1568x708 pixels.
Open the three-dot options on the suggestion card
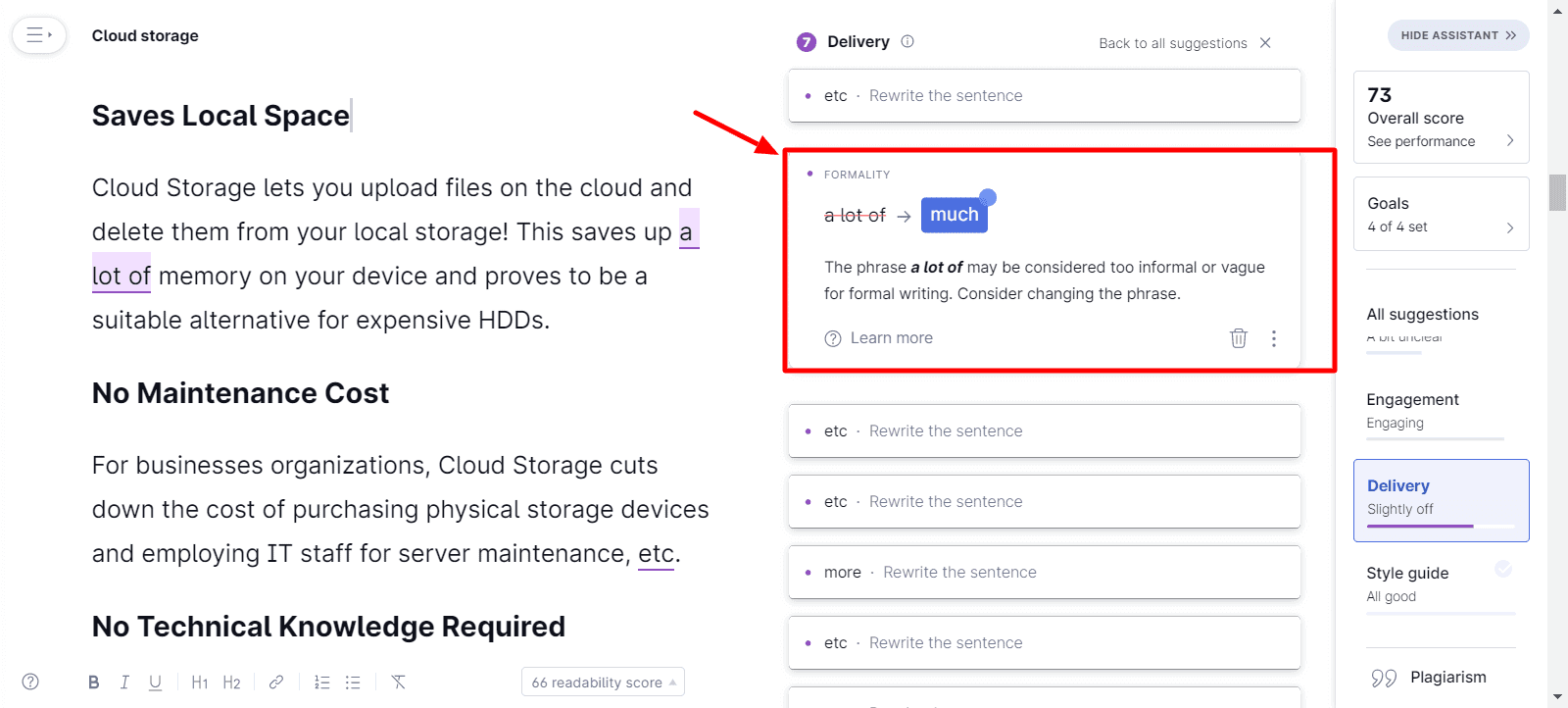1273,338
